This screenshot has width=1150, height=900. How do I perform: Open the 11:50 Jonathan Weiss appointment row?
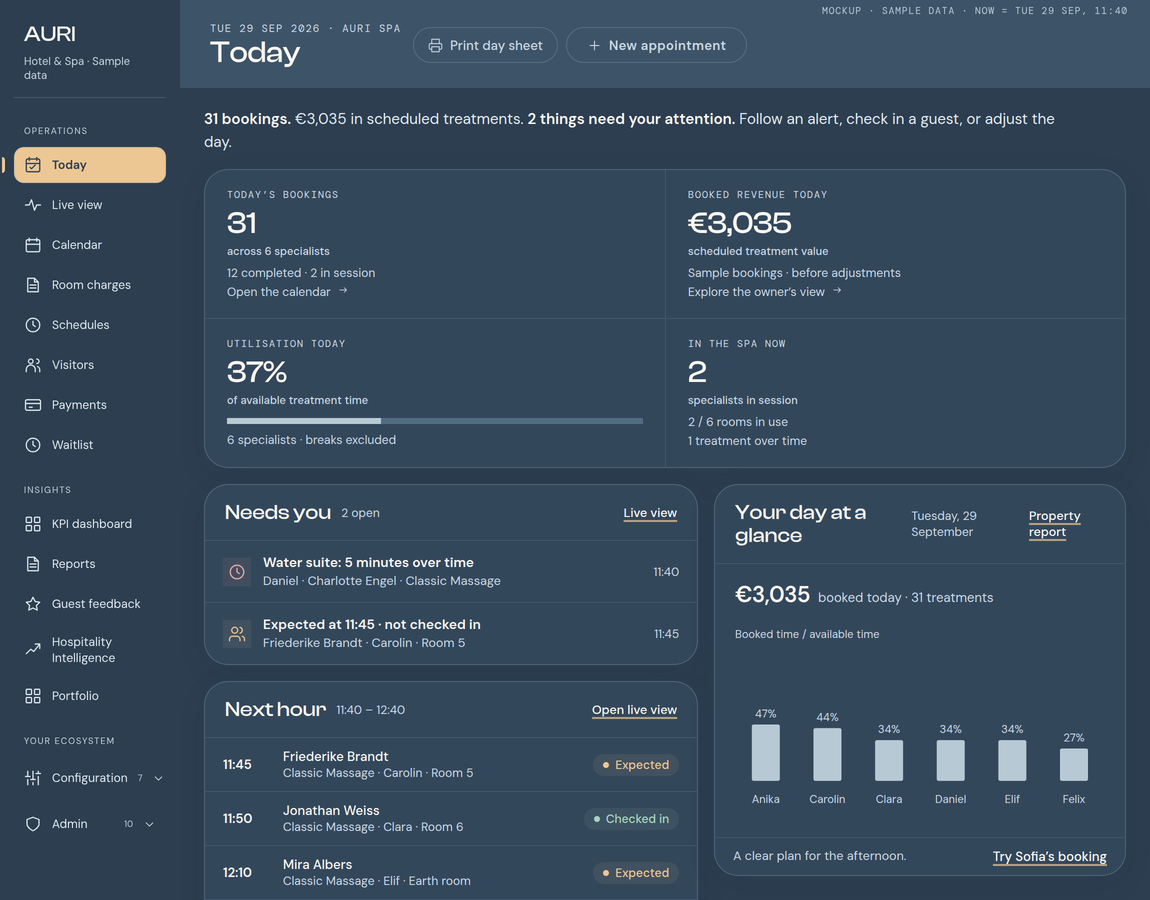tap(450, 819)
